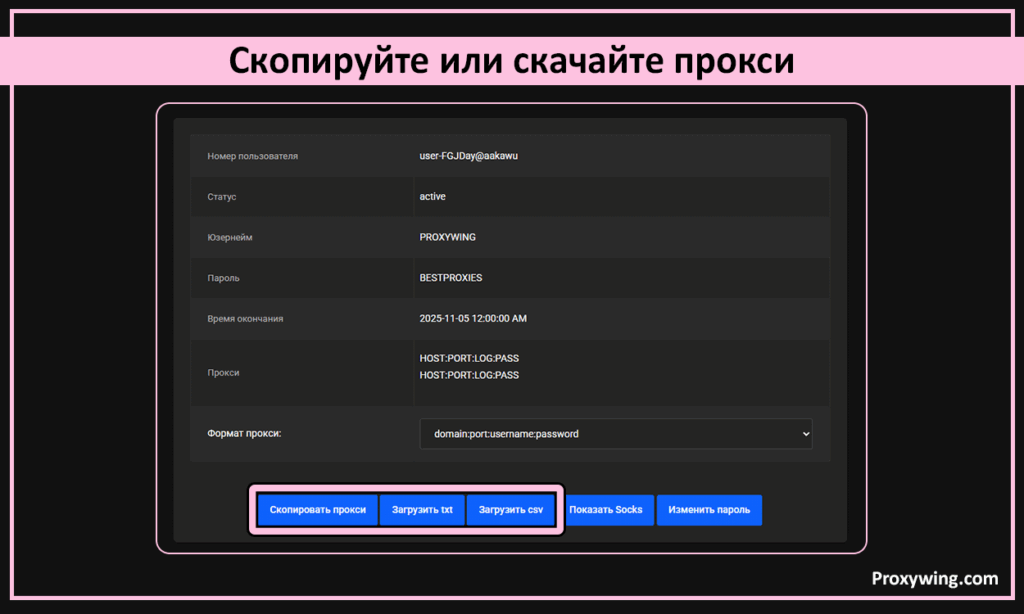Click the Proxywing.com watermark text
This screenshot has width=1024, height=614.
coord(934,578)
